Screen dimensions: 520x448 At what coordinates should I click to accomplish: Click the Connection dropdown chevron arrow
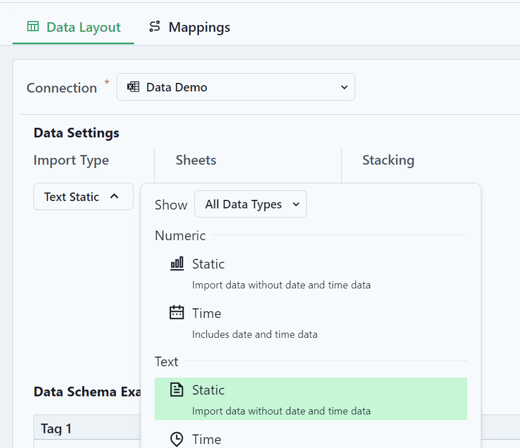pyautogui.click(x=344, y=87)
